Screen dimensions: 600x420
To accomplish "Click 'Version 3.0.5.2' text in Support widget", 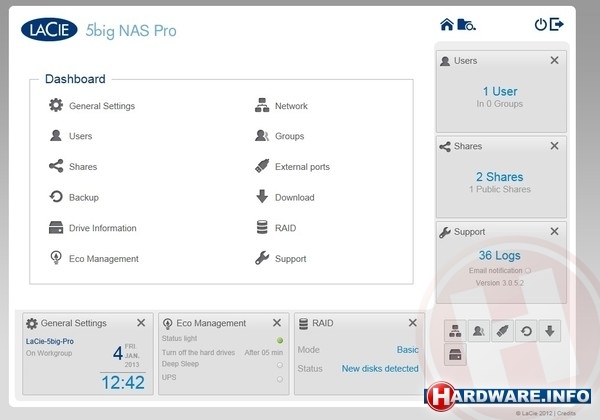I will tap(500, 283).
